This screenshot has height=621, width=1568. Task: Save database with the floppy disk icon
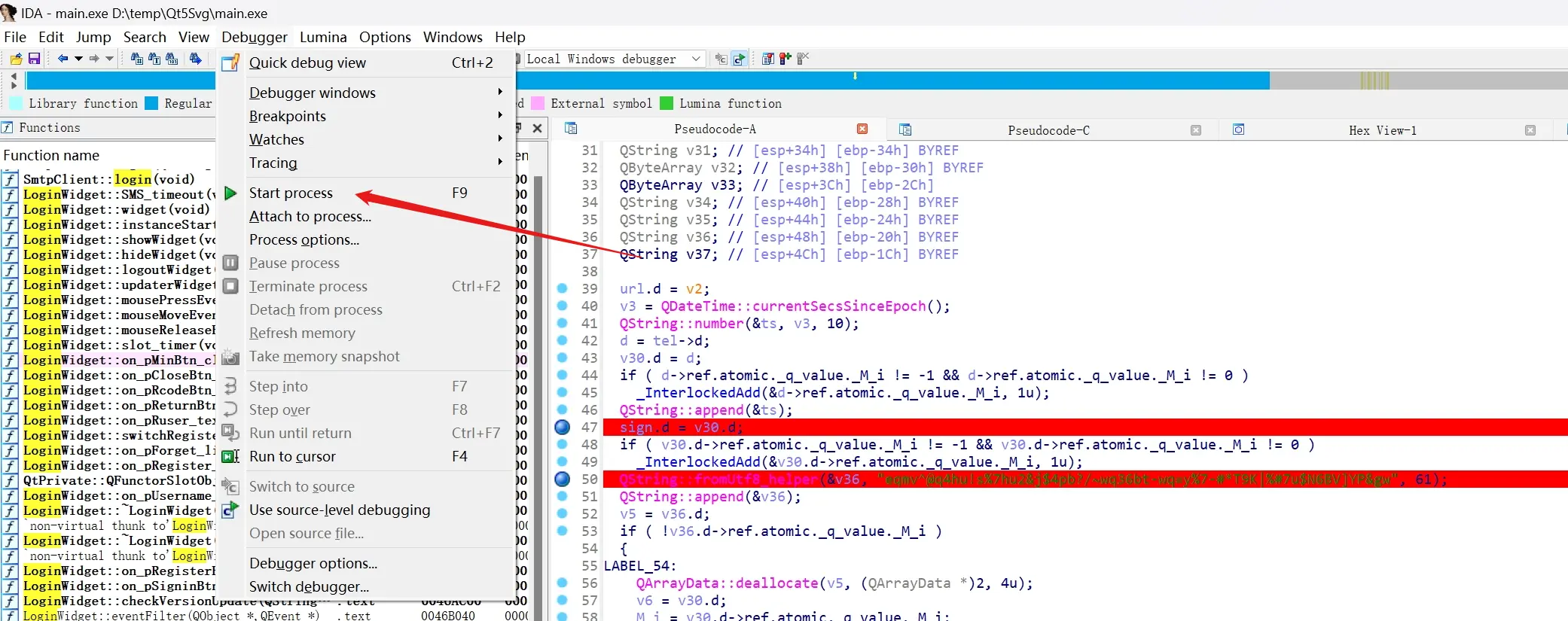[x=34, y=59]
